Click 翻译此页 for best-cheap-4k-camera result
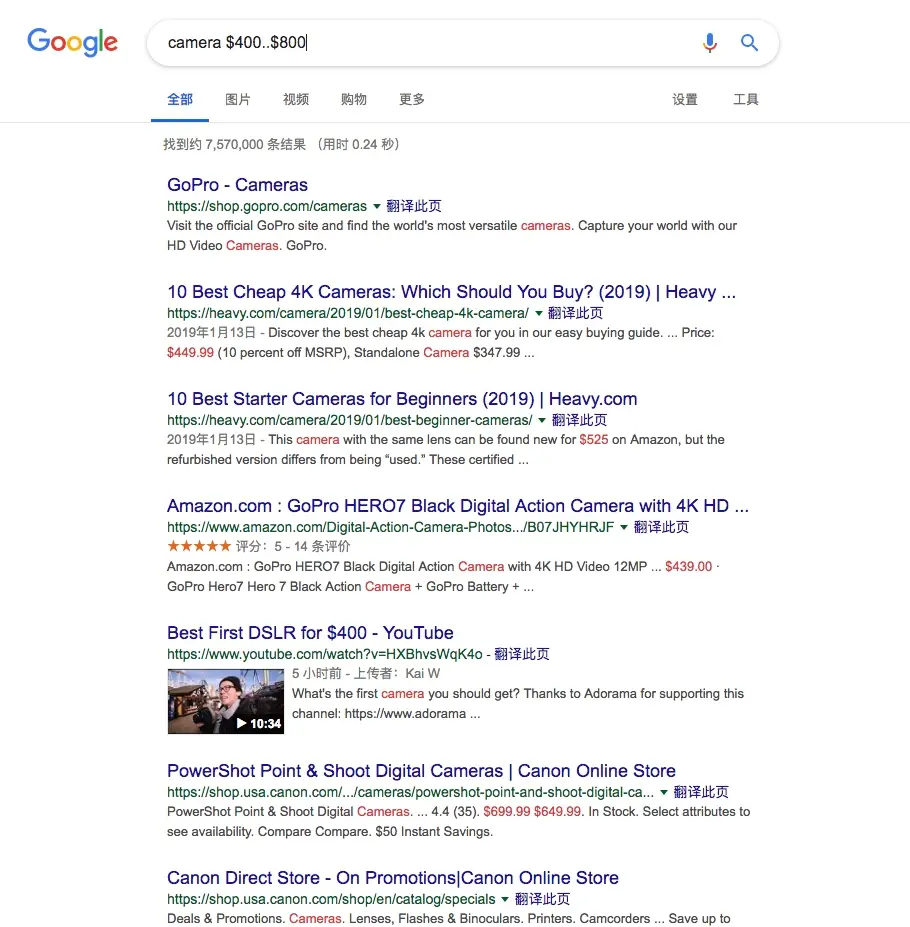Screen dimensions: 910x927 click(x=575, y=313)
